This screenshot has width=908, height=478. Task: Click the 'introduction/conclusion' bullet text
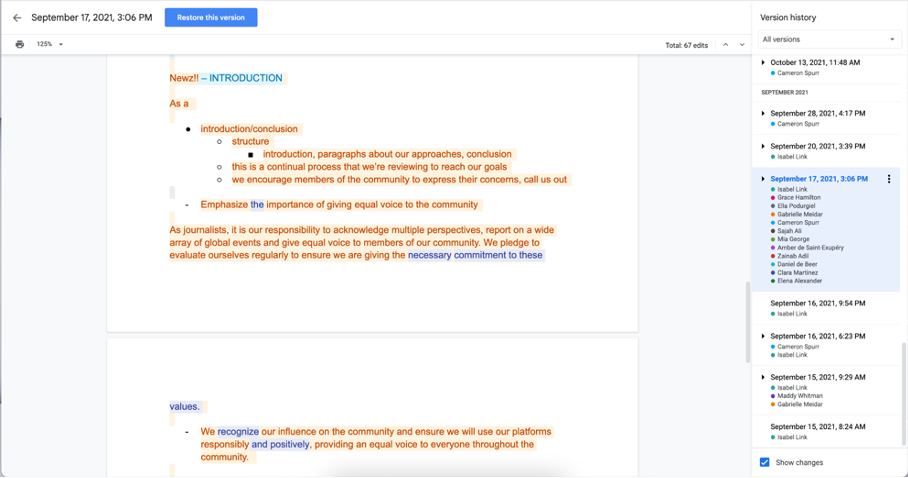249,129
